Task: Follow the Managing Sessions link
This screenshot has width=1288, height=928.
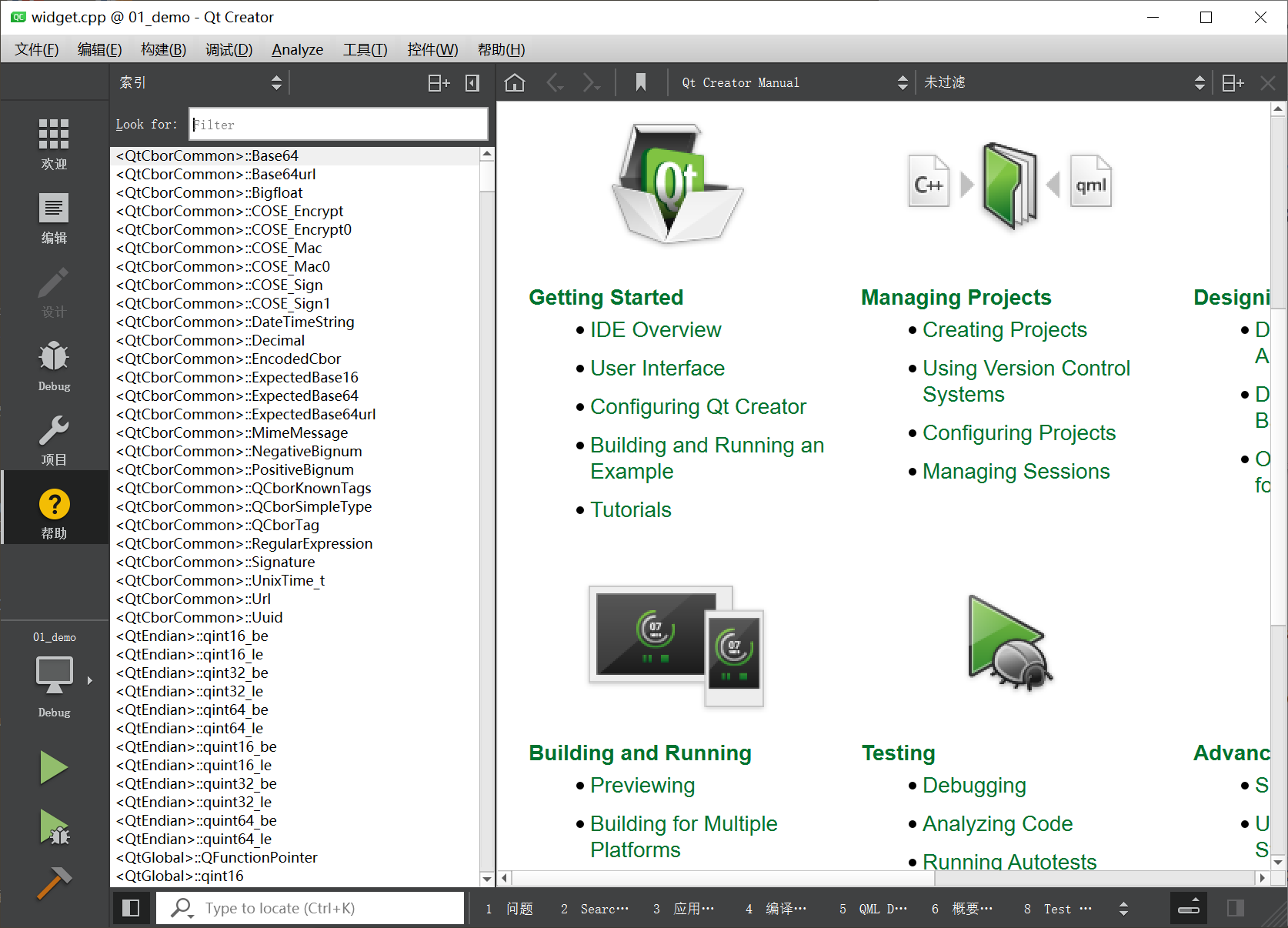Action: click(x=1016, y=471)
